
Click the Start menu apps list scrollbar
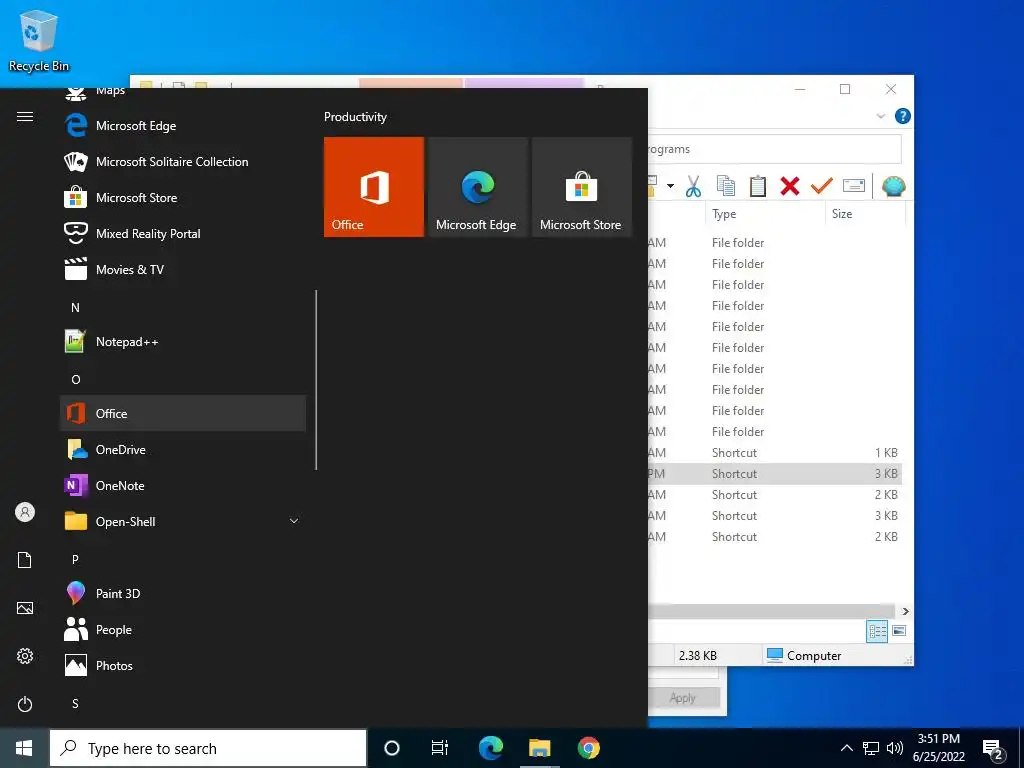[x=316, y=380]
